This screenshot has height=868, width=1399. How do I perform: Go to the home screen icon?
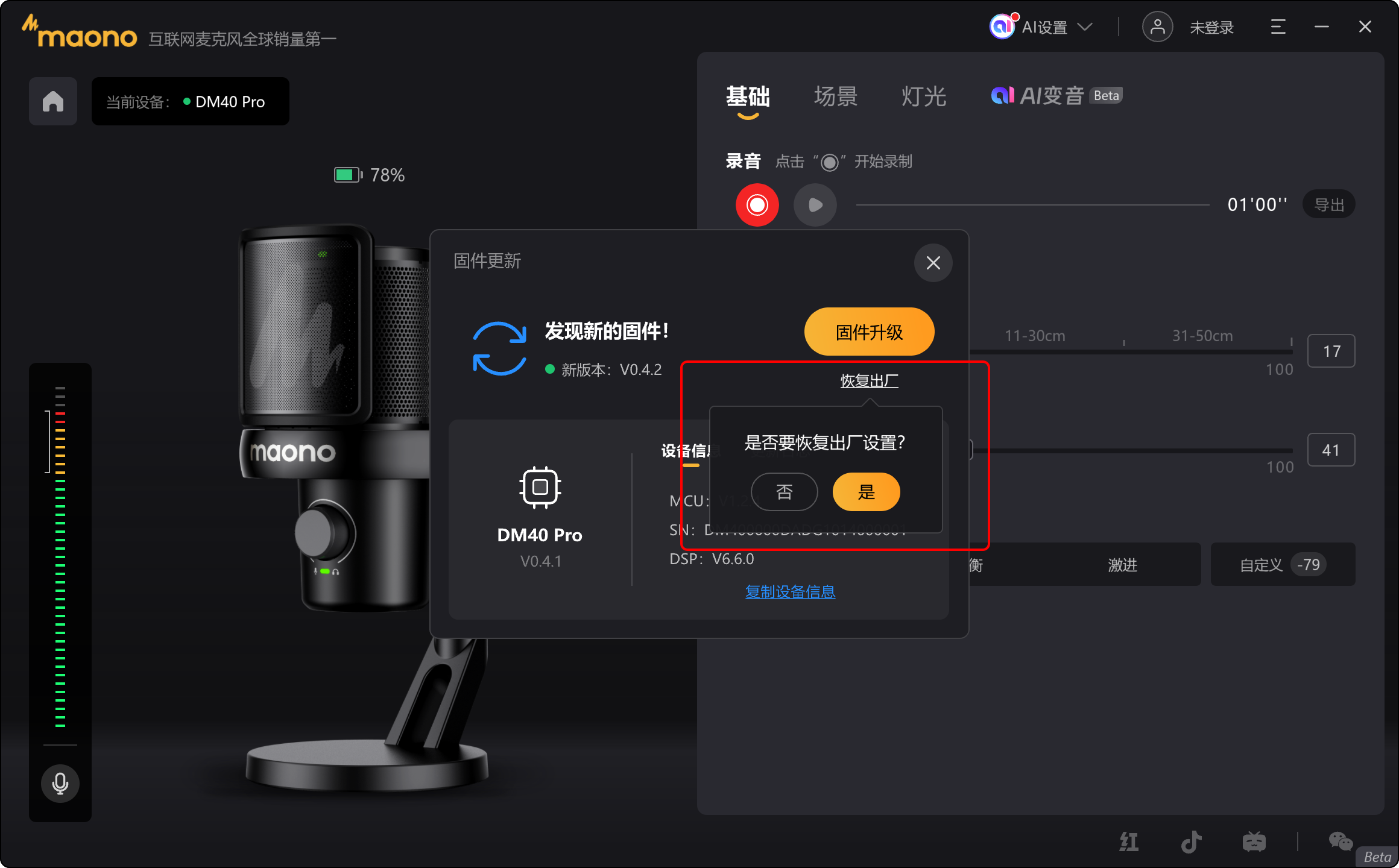click(53, 101)
